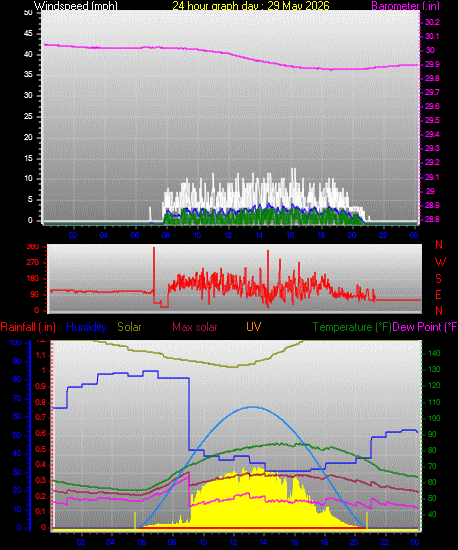Click windspeed axis value 25
The height and width of the screenshot is (550, 458).
[28, 116]
